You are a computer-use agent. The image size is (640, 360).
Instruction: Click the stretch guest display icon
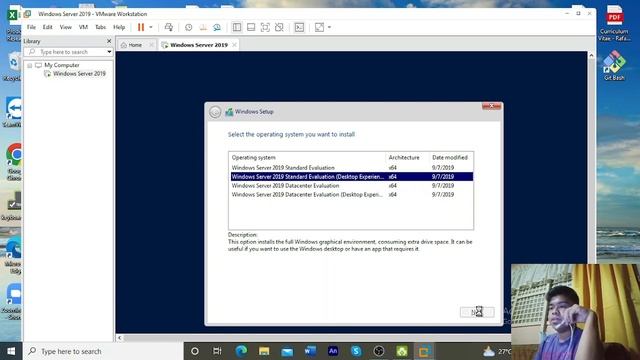pos(319,27)
